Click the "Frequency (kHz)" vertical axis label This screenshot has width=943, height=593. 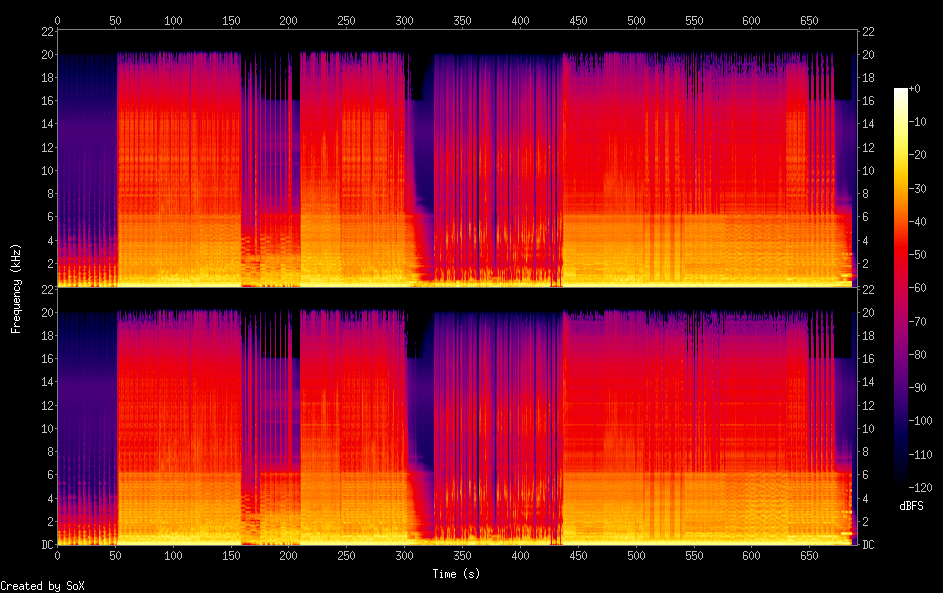(16, 288)
